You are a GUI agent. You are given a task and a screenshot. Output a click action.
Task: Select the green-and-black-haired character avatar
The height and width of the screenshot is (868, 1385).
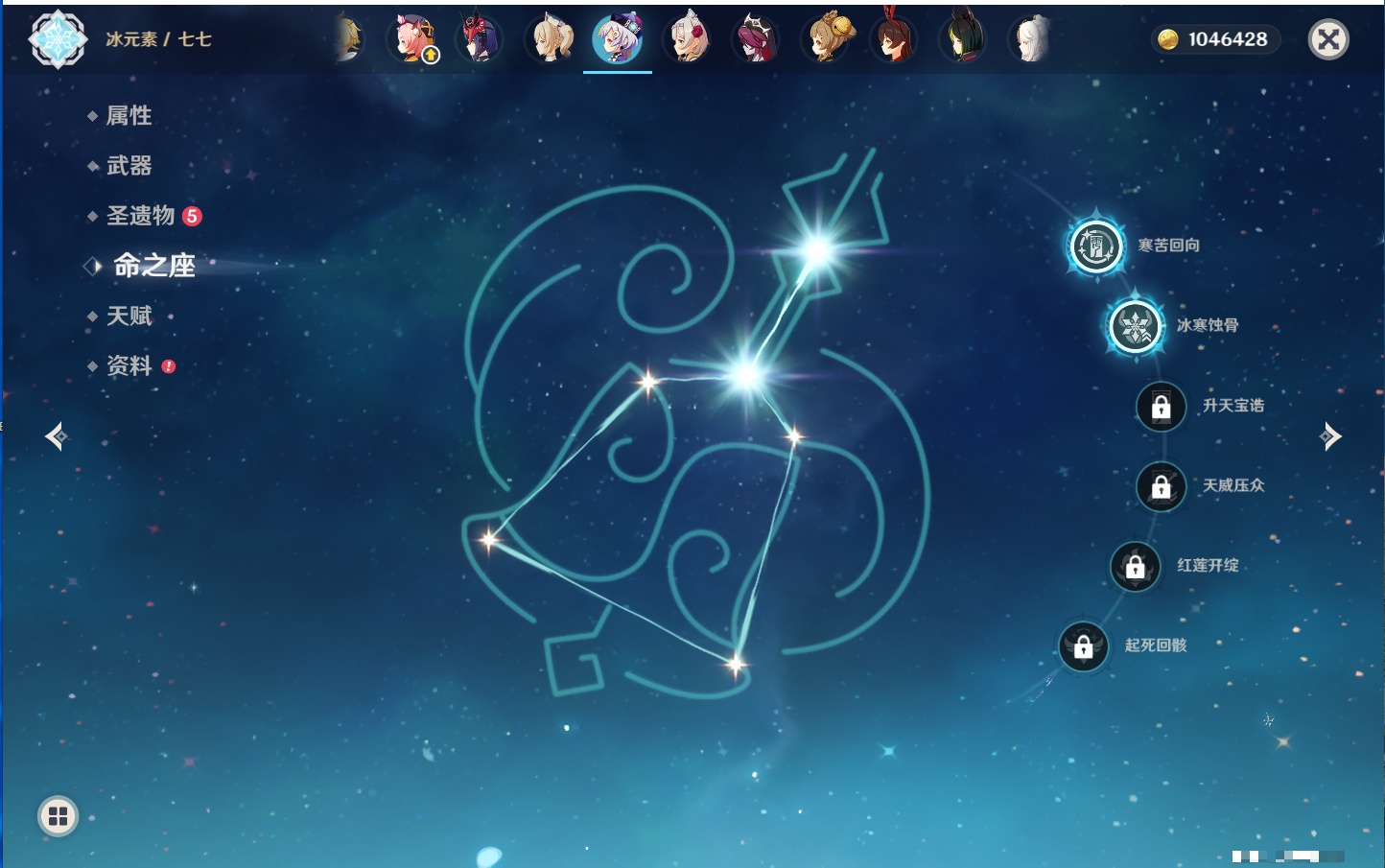point(962,39)
